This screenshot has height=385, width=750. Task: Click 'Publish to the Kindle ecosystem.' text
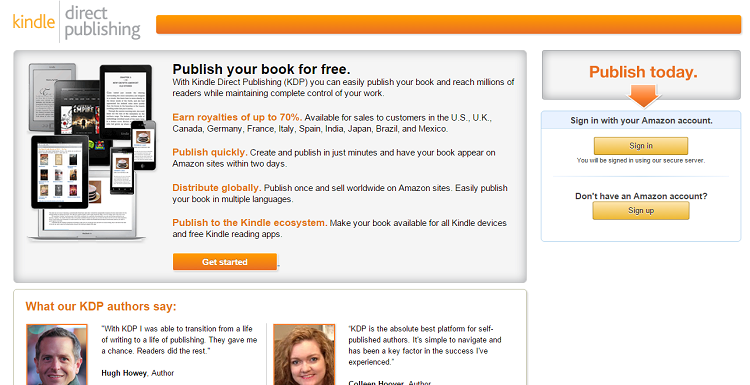(250, 222)
